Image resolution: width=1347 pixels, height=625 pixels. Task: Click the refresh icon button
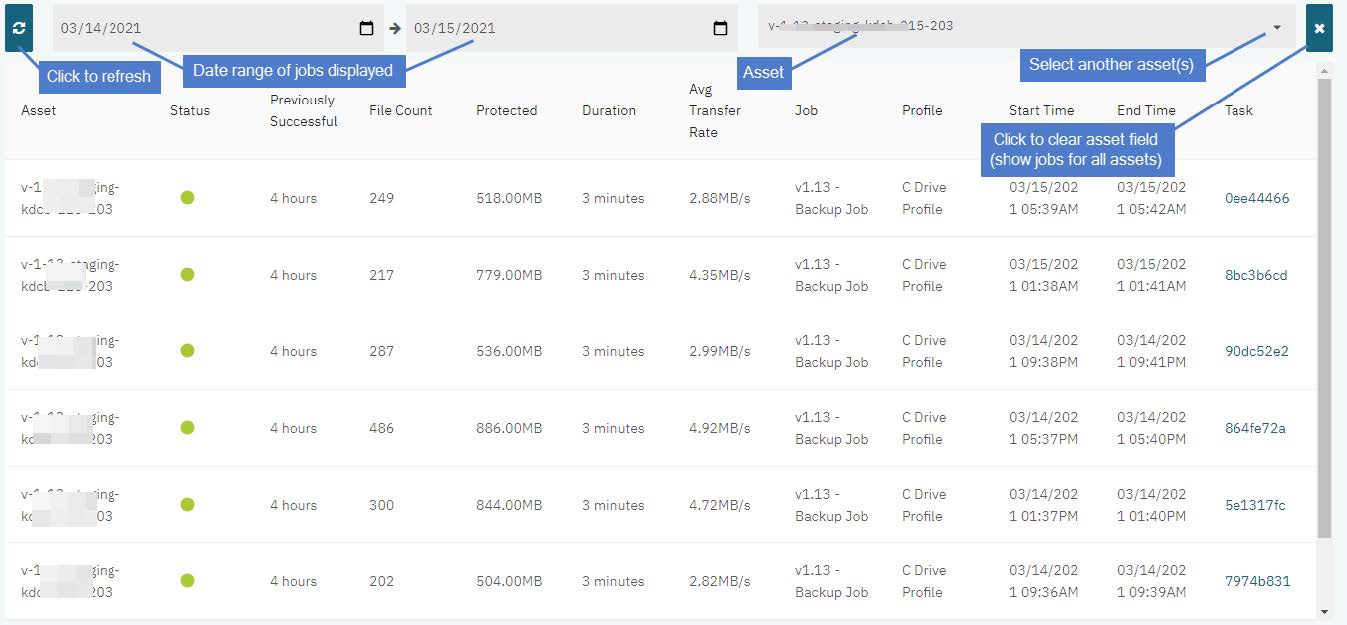coord(19,28)
